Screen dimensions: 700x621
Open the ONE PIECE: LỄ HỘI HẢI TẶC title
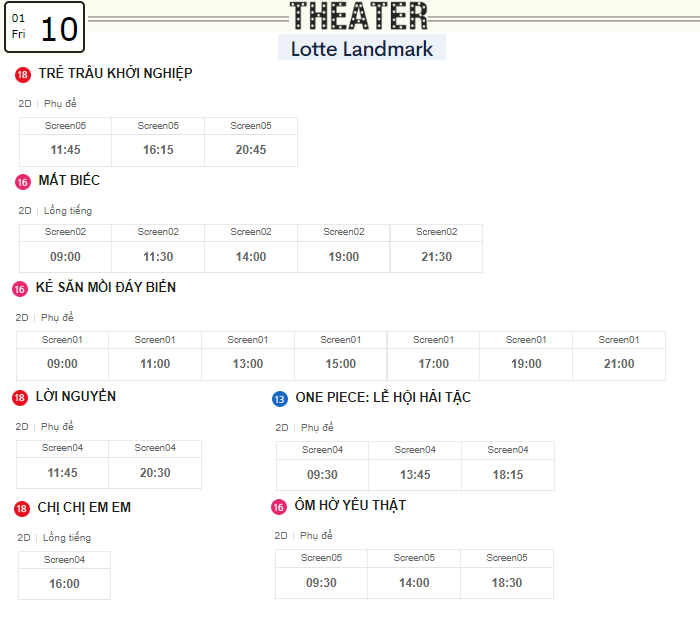pos(383,398)
